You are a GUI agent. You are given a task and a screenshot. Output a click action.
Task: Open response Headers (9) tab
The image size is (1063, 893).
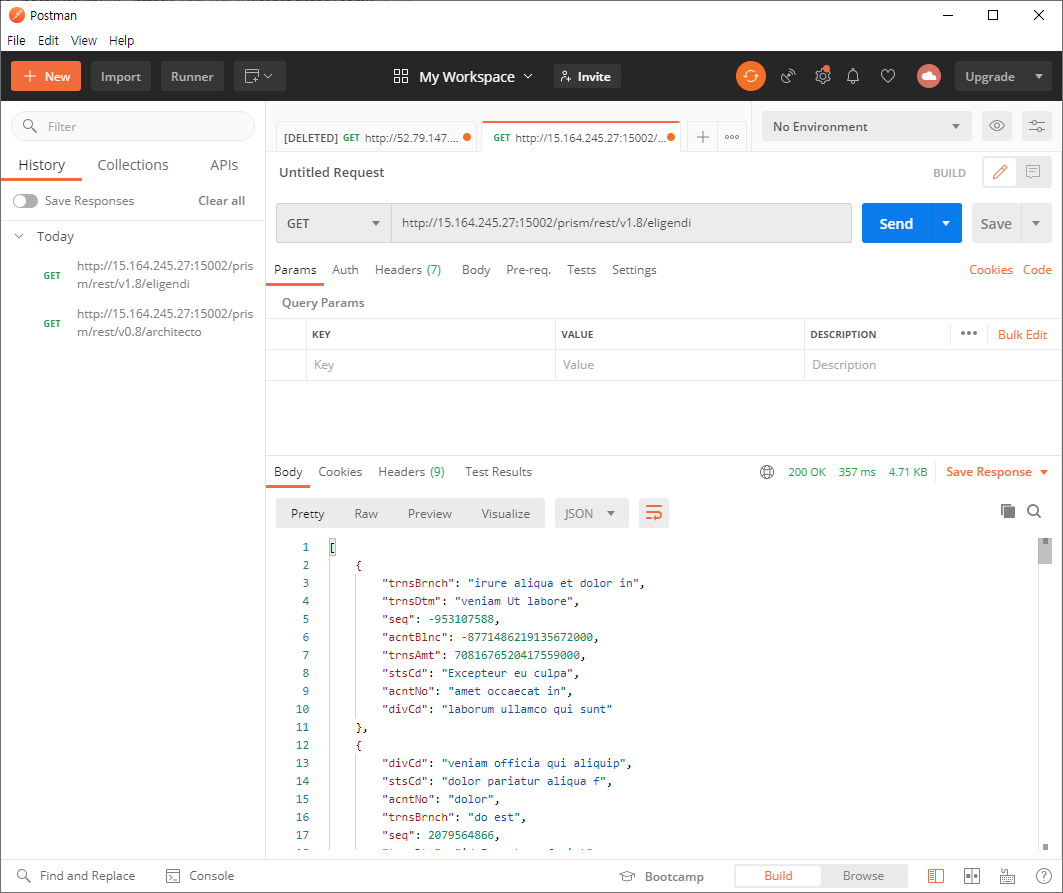[412, 472]
